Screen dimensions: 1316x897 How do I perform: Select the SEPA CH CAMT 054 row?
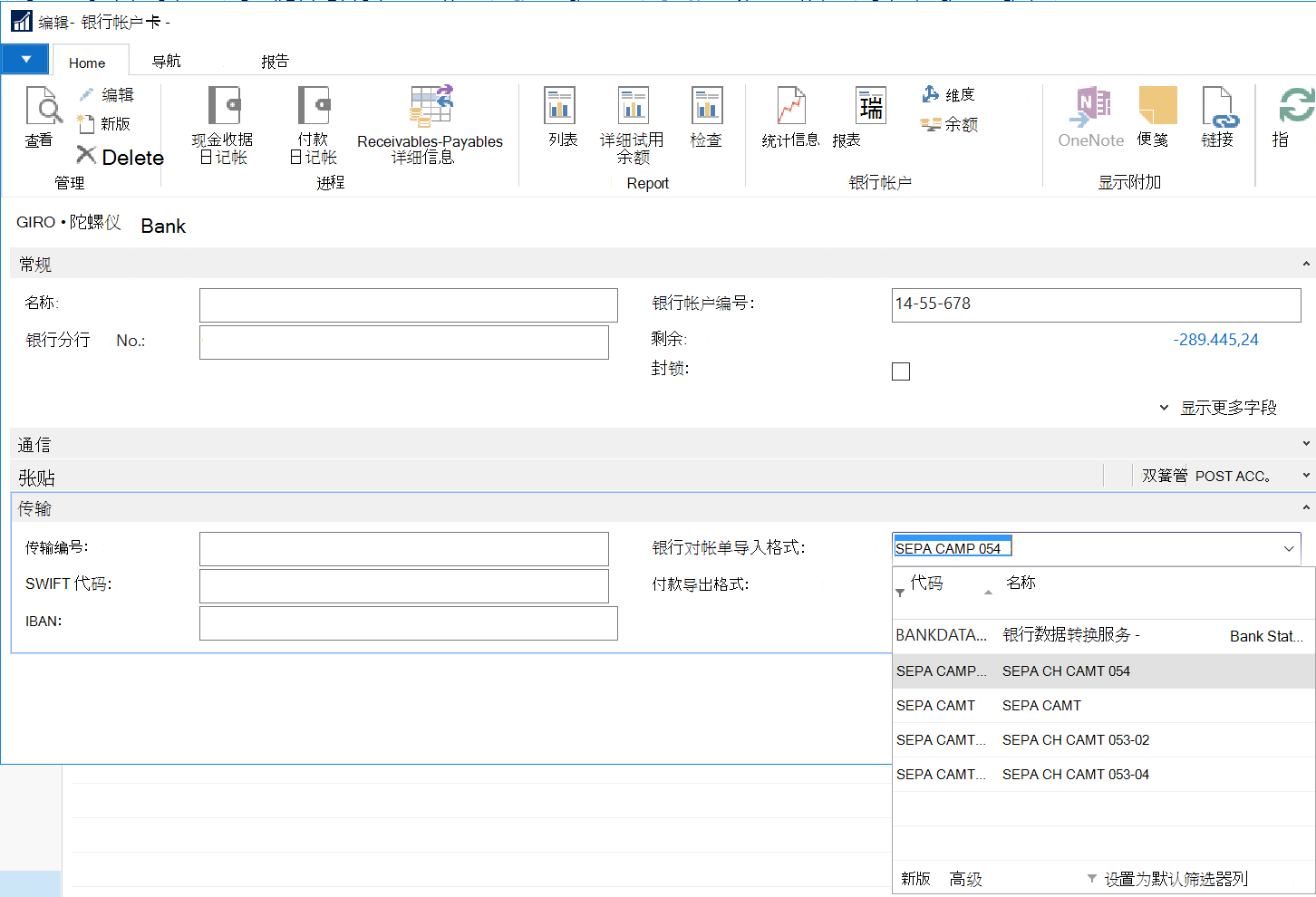tap(1104, 671)
